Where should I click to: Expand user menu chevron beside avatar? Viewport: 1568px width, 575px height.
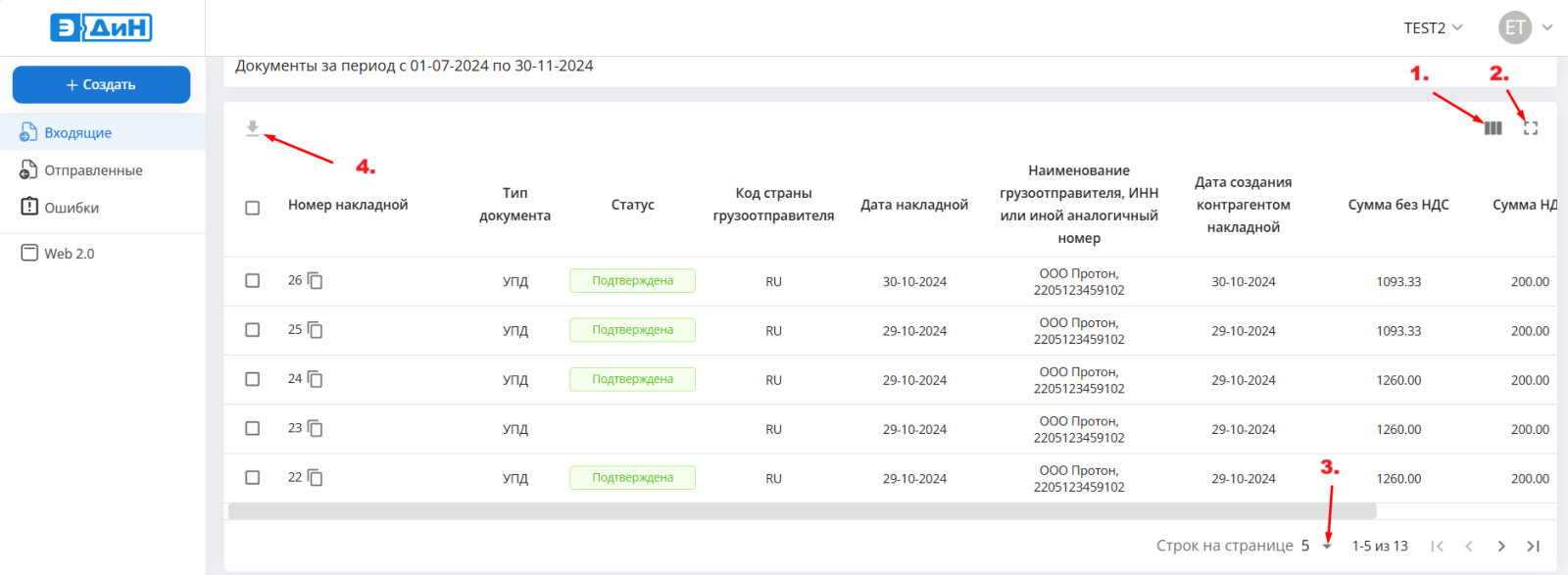pos(1547,27)
